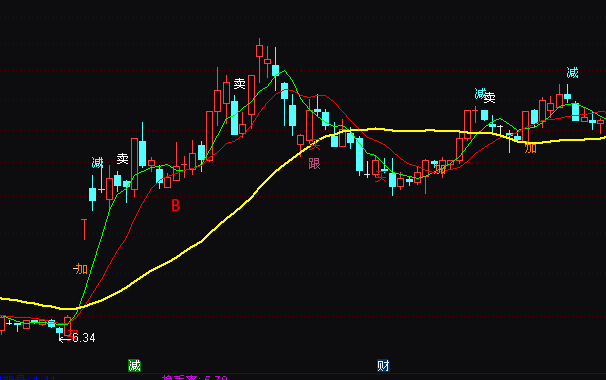Screen dimensions: 606x380
Task: Click the red 买 marker above 跟 label
Action: coord(315,144)
